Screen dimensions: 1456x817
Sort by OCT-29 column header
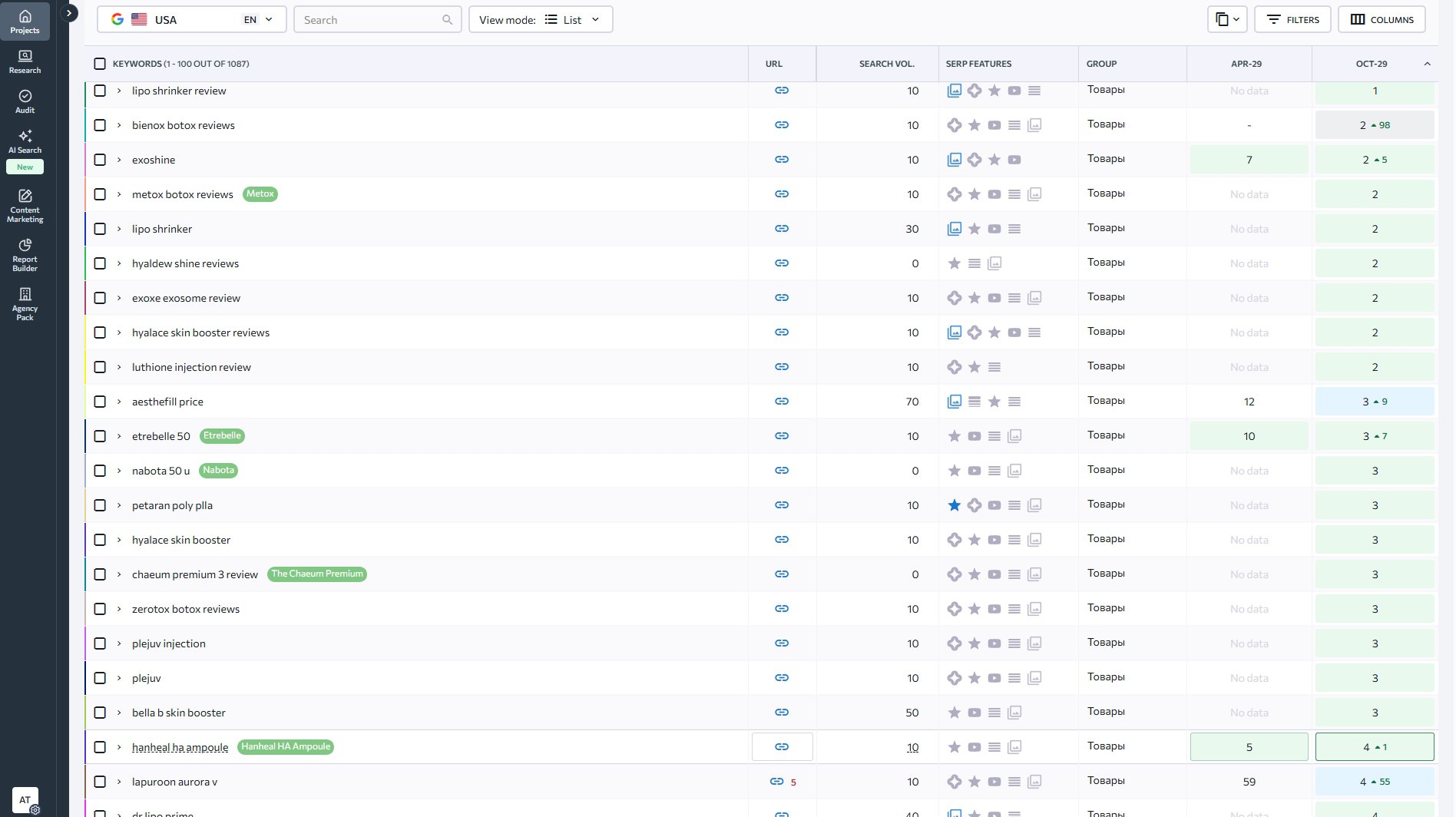point(1371,64)
